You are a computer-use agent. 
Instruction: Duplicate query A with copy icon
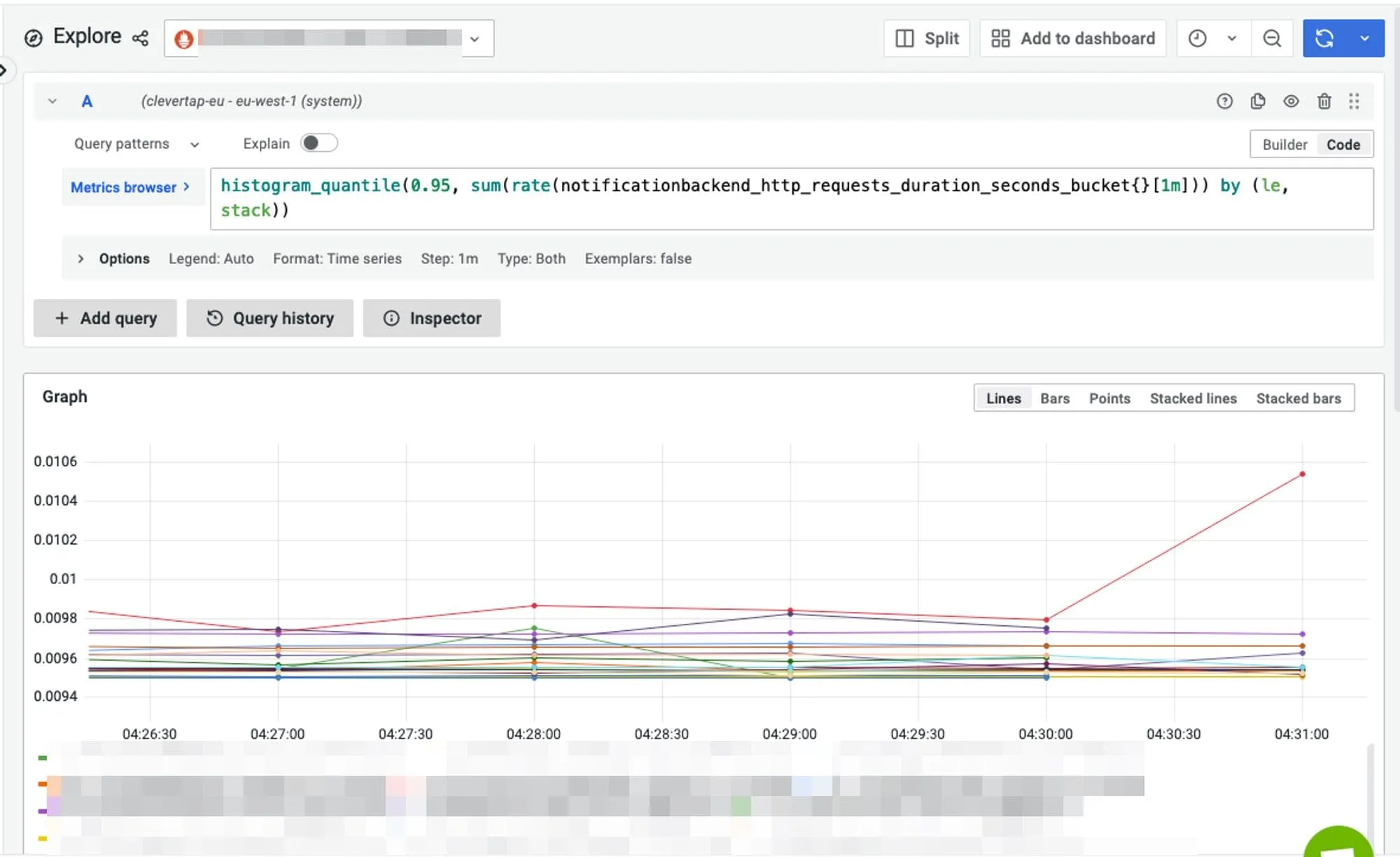[x=1257, y=102]
